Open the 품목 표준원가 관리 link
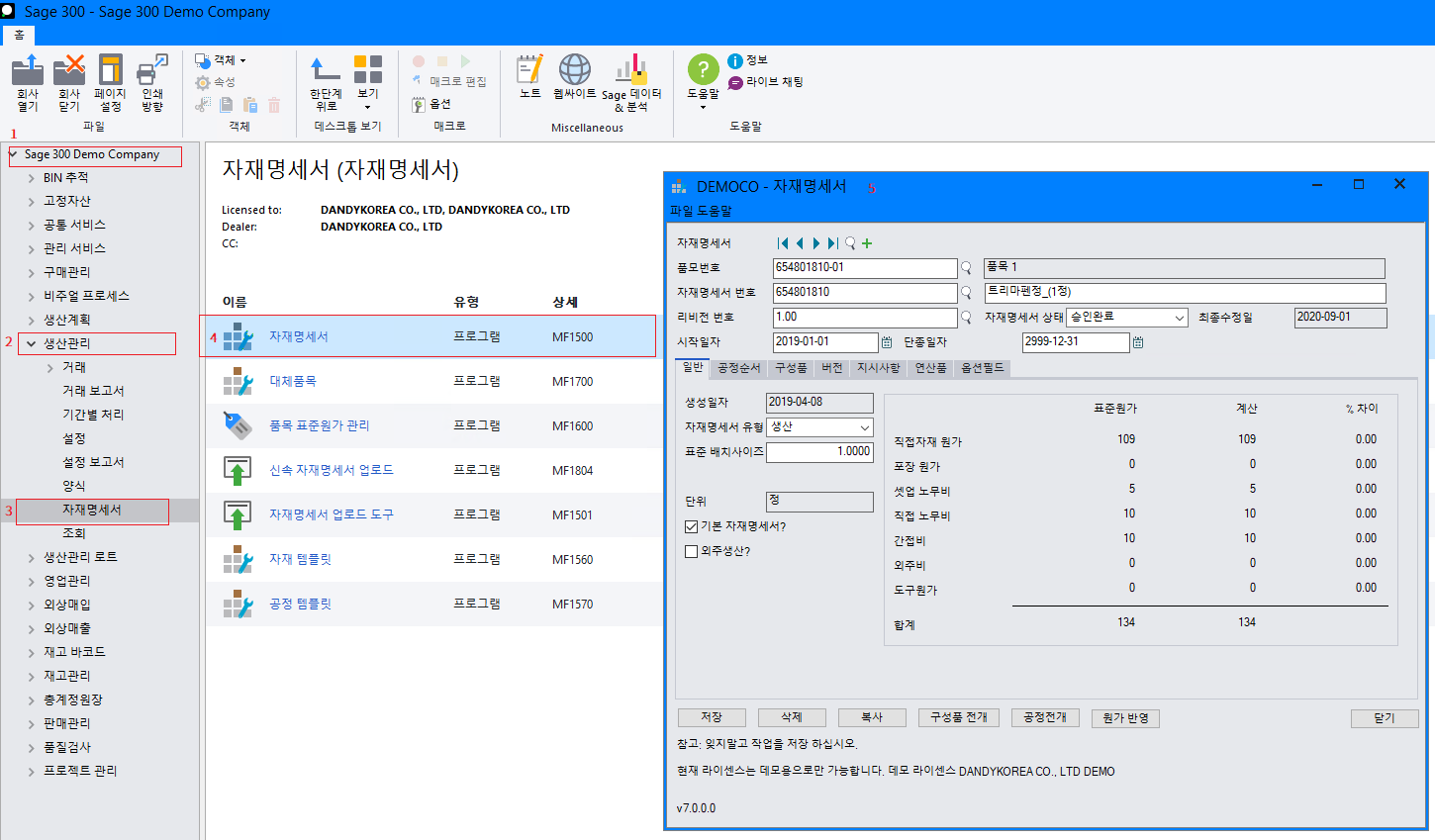 pos(319,425)
